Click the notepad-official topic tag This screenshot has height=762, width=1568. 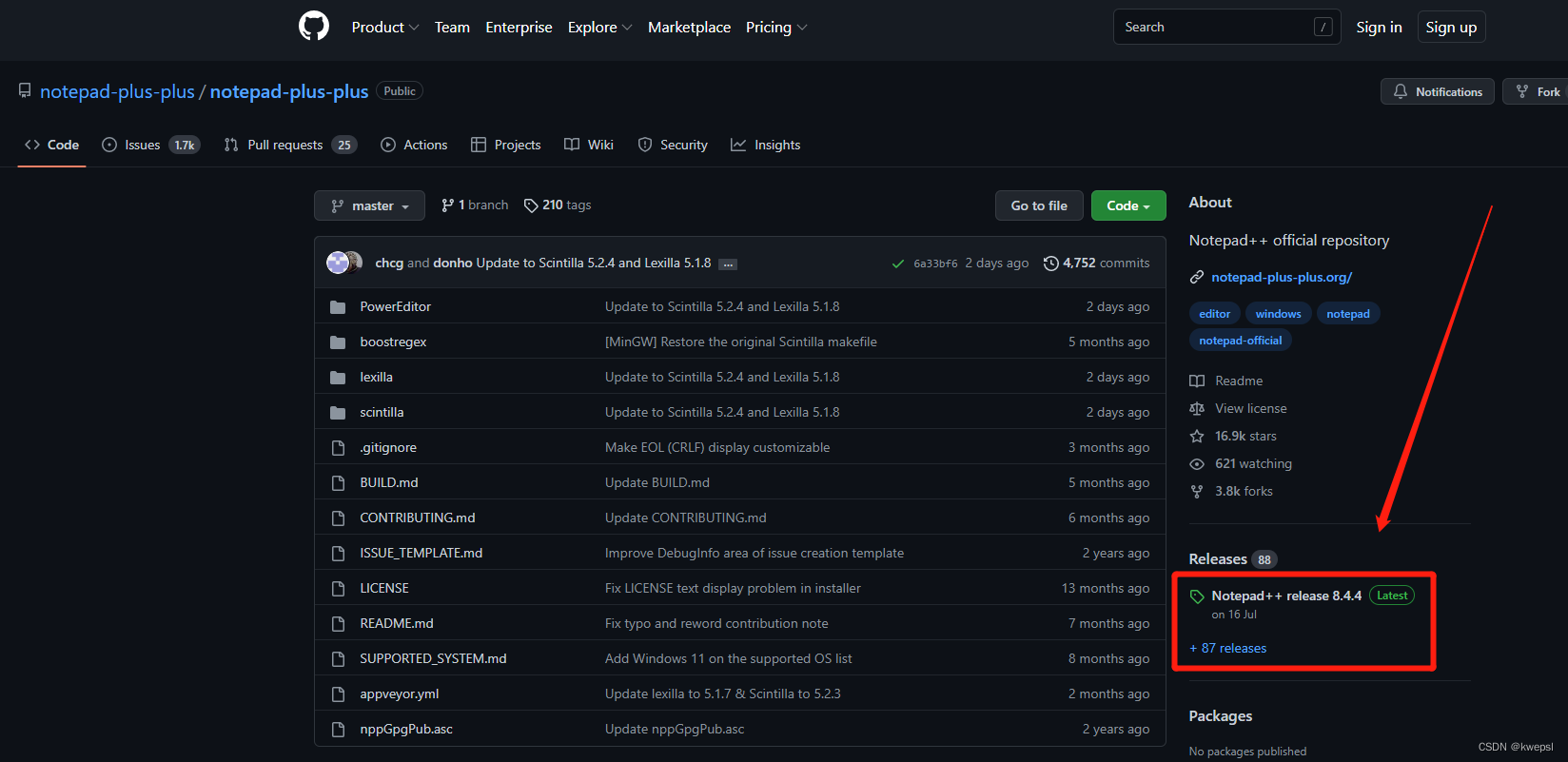[x=1240, y=341]
